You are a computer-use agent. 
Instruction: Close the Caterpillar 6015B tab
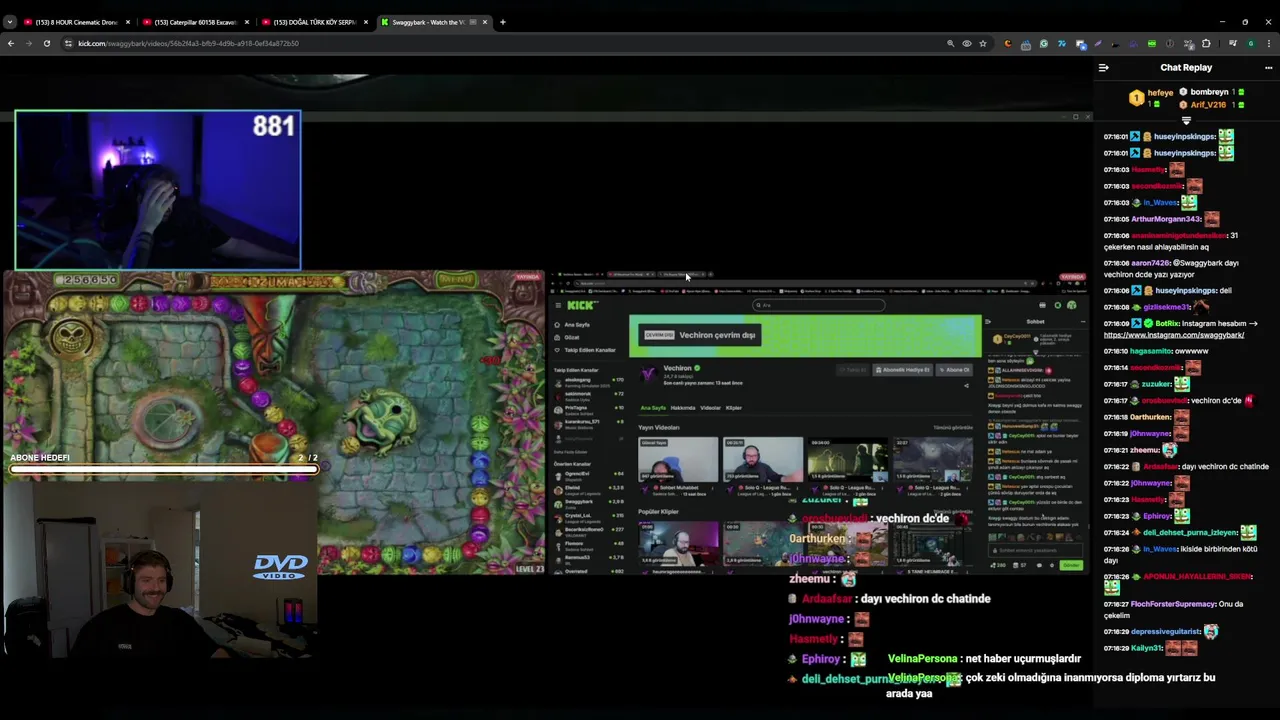246,22
